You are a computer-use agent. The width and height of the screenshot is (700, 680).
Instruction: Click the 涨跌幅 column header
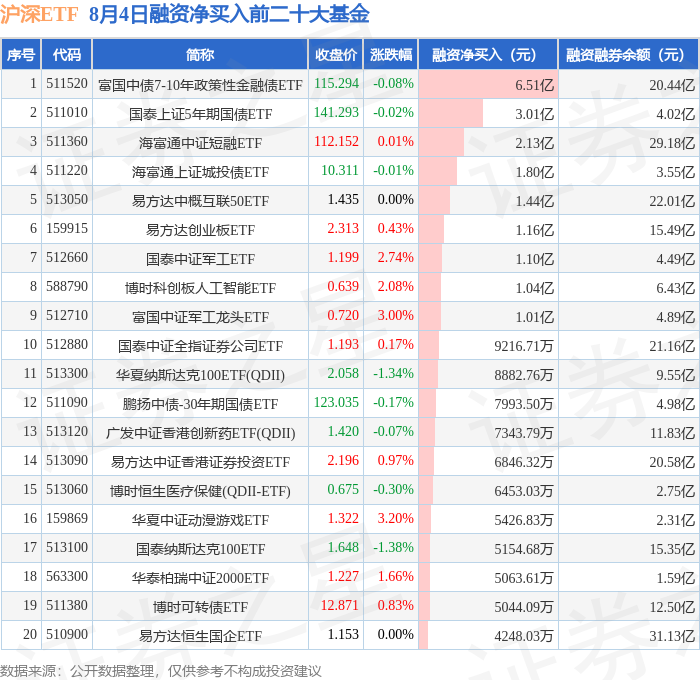point(391,54)
